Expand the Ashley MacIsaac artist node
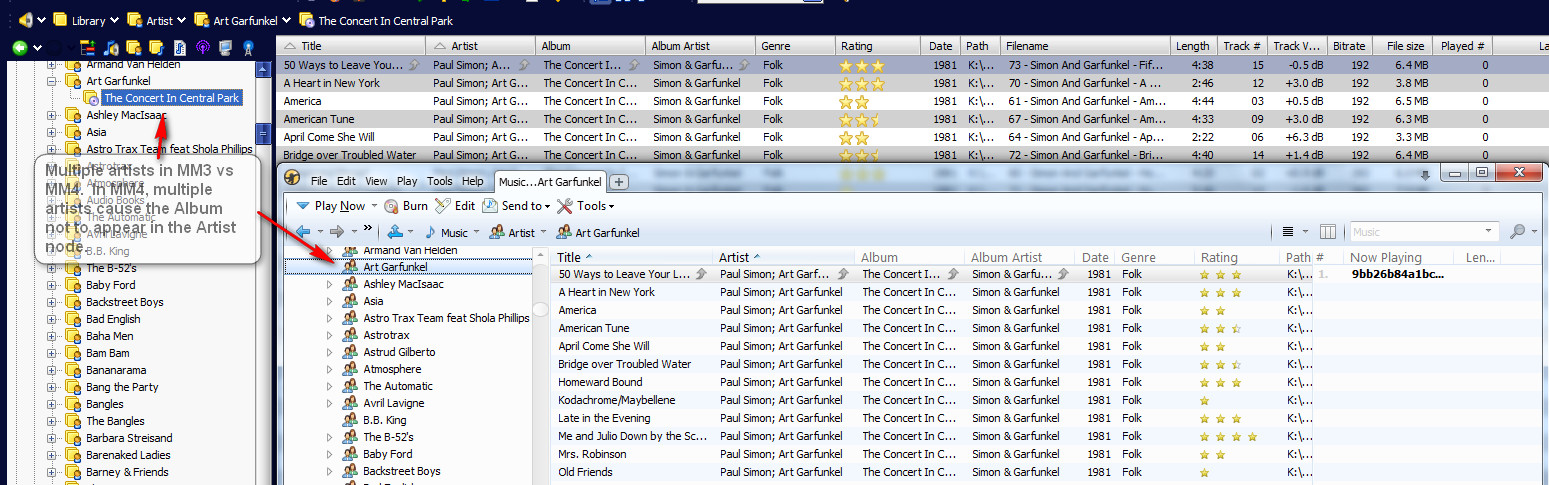This screenshot has height=485, width=1549. [x=52, y=116]
